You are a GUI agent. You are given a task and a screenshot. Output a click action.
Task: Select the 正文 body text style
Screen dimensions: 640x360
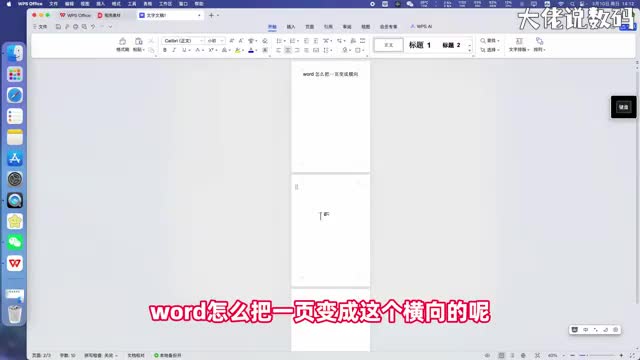pyautogui.click(x=388, y=45)
